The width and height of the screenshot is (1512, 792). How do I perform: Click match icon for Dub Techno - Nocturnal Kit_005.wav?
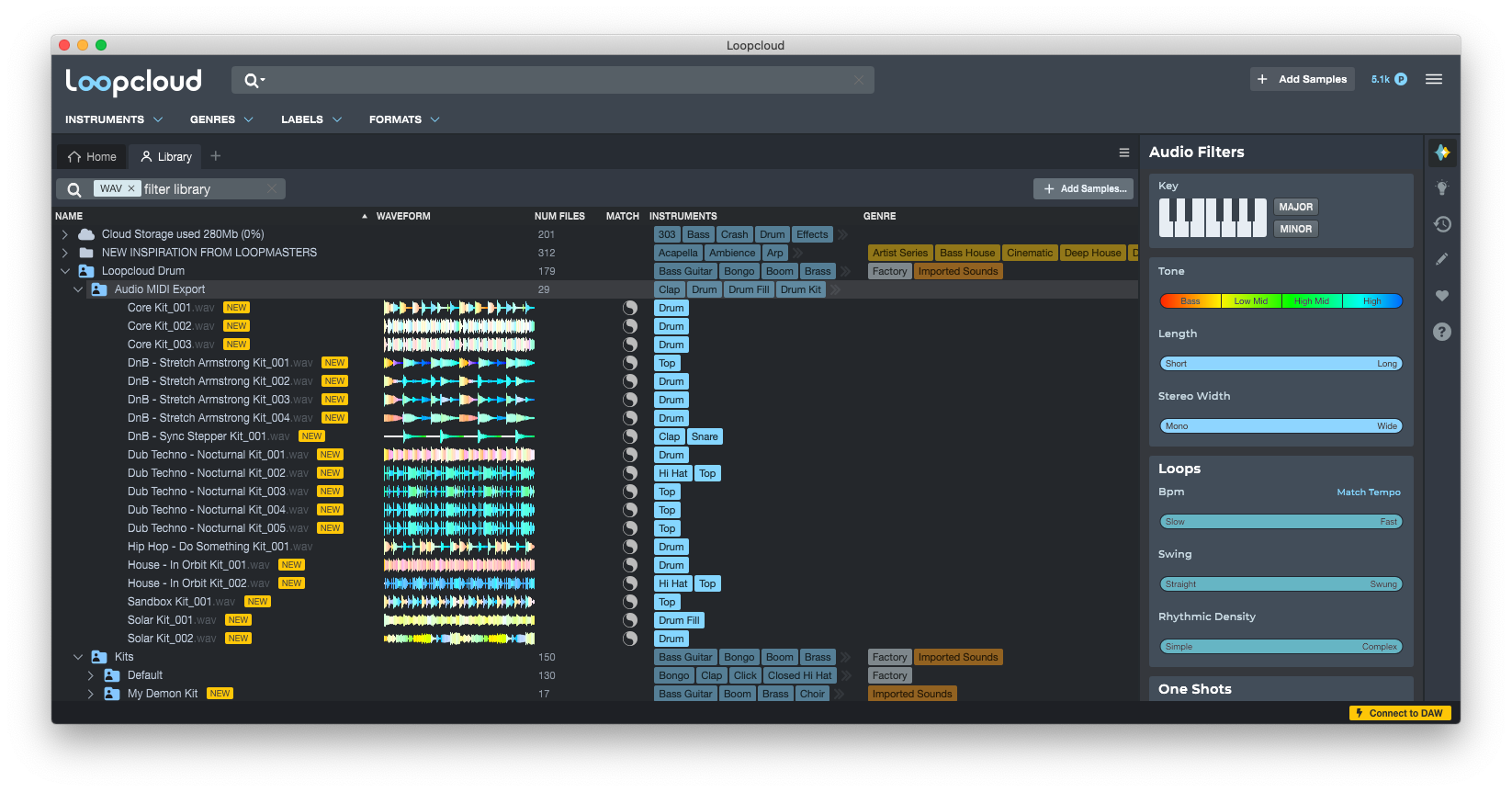point(630,528)
